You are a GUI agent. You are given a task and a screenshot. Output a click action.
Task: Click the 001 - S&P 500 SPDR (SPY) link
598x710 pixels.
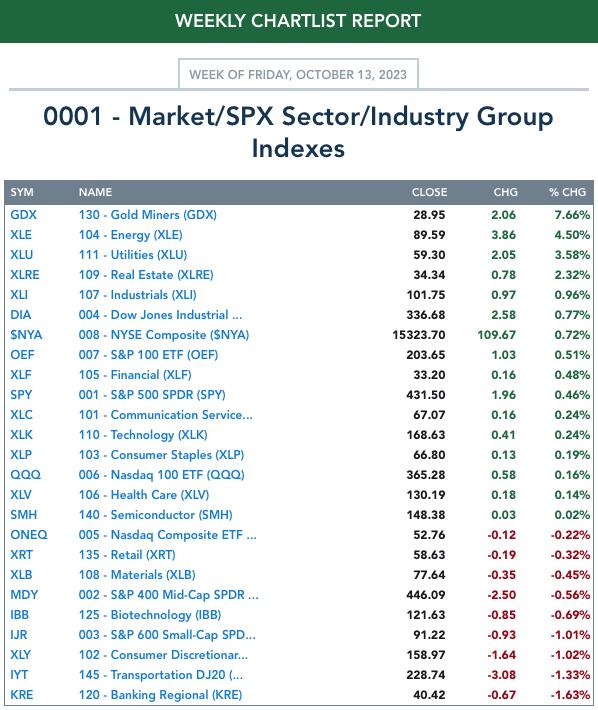click(x=152, y=394)
